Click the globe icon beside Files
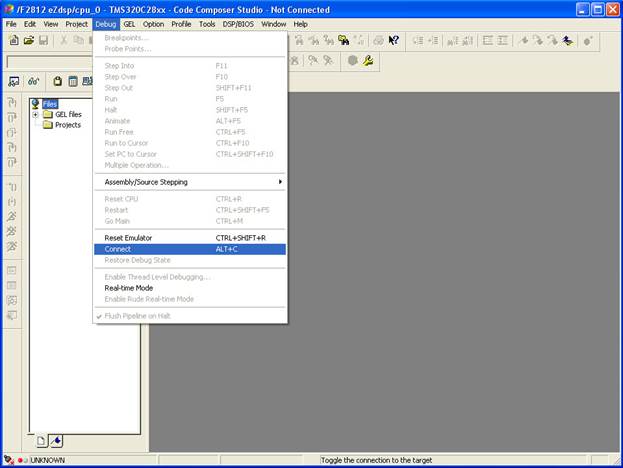623x468 pixels. click(x=35, y=104)
